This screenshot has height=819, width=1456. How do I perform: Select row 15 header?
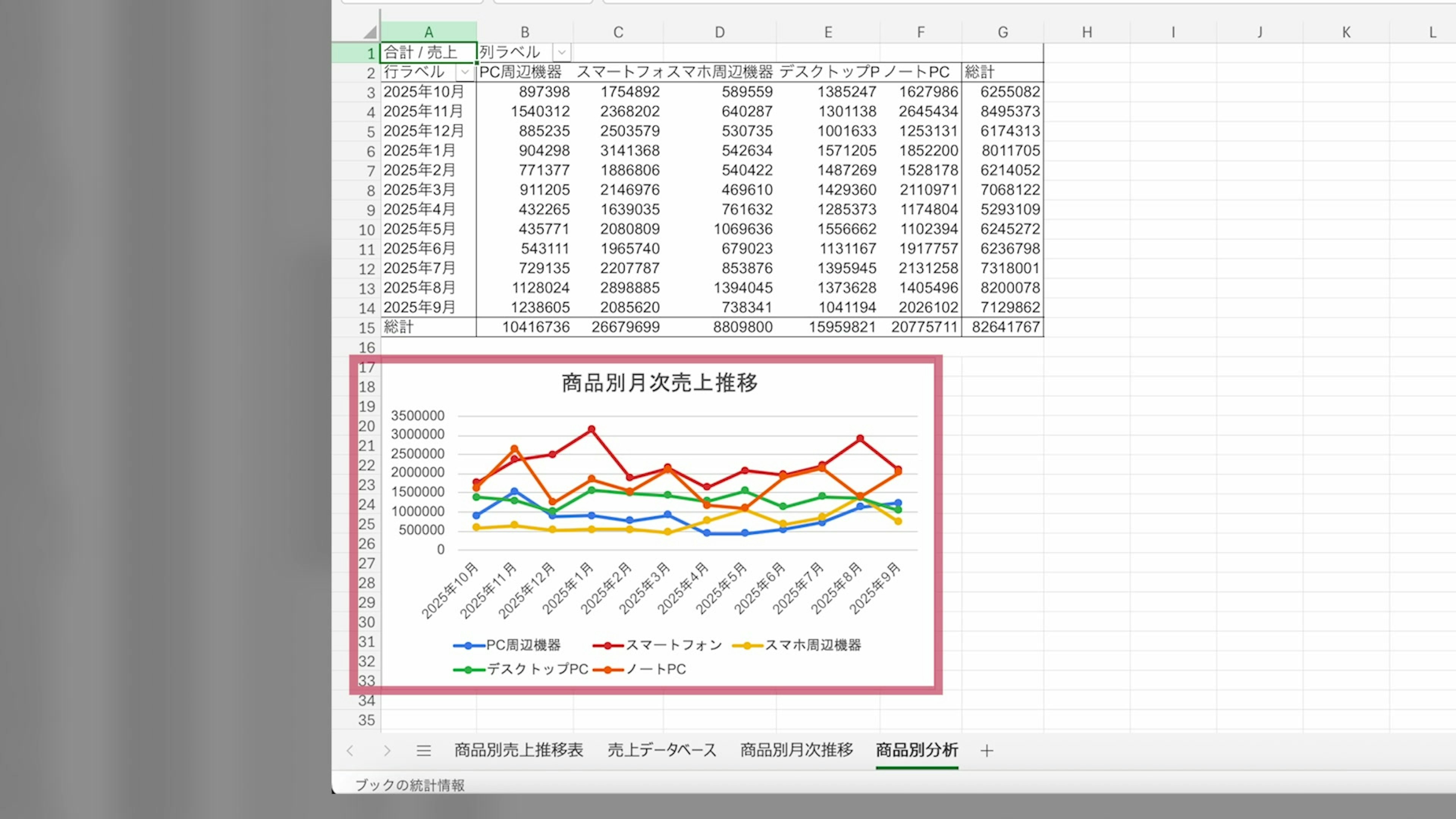[x=366, y=328]
